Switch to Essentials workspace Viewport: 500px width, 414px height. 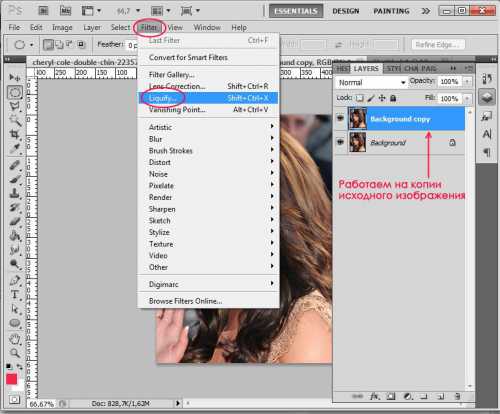coord(296,11)
